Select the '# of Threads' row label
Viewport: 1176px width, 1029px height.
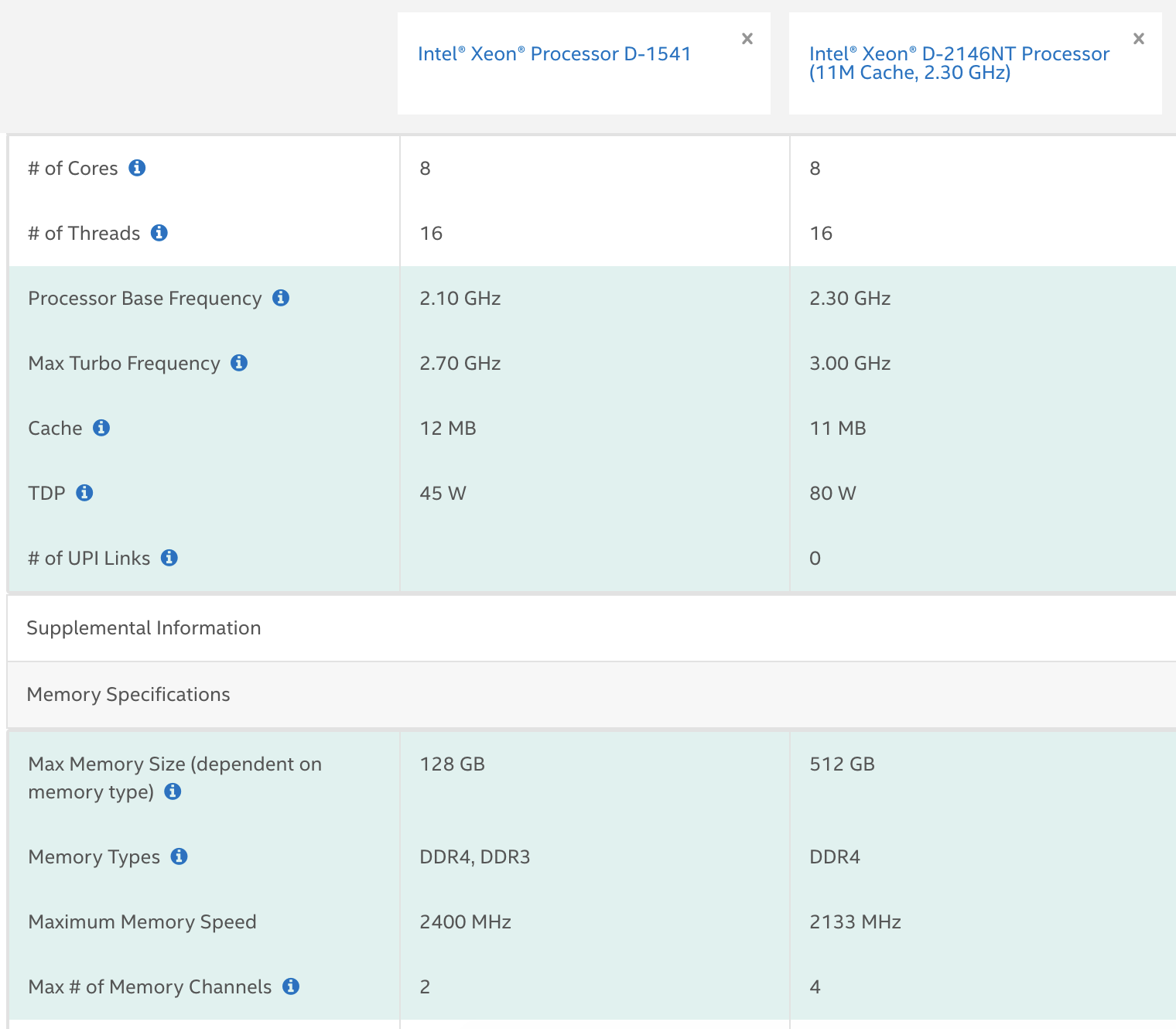(x=84, y=233)
